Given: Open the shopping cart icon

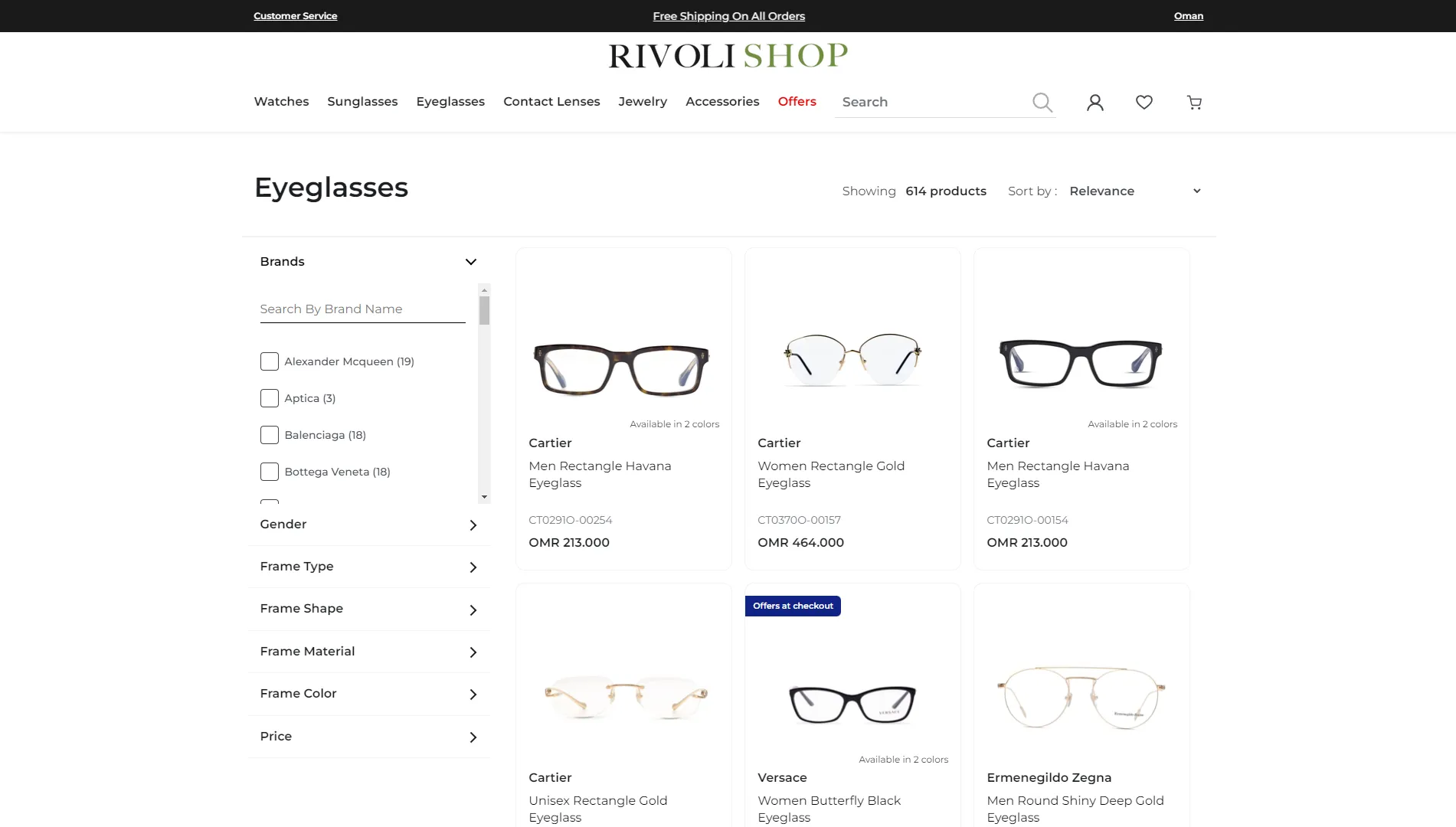Looking at the screenshot, I should pos(1194,102).
